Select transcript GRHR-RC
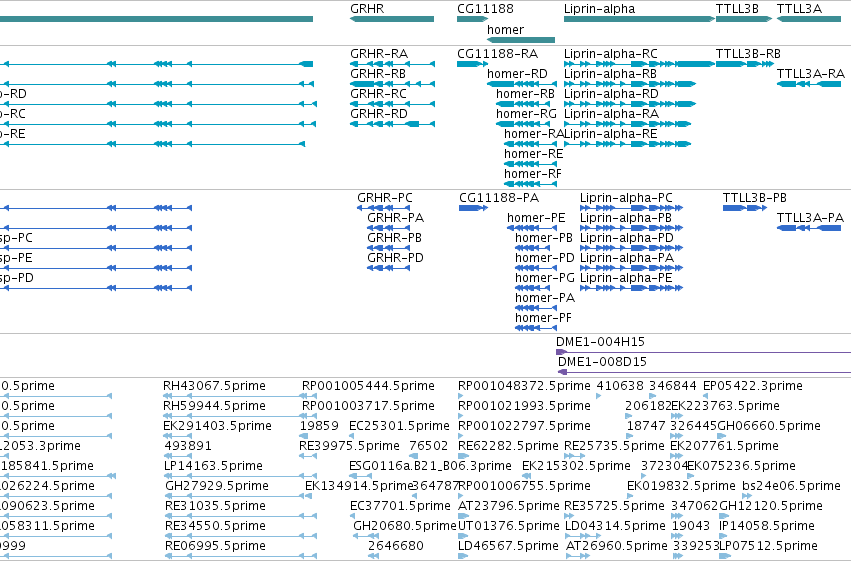 378,94
